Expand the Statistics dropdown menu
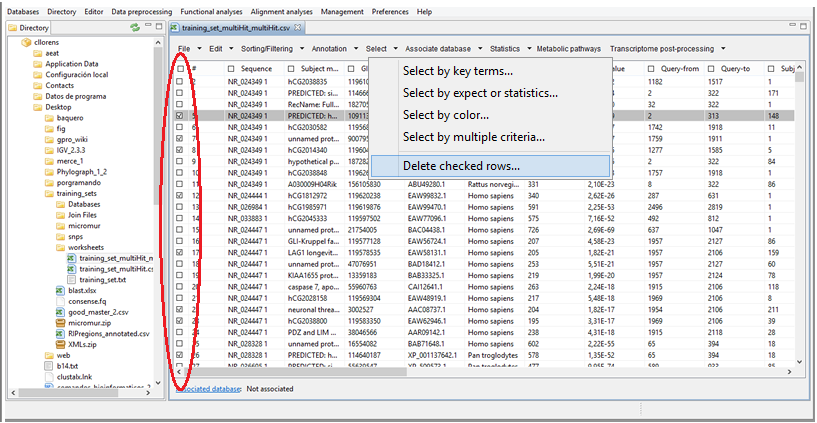Image resolution: width=817 pixels, height=423 pixels. tap(527, 48)
